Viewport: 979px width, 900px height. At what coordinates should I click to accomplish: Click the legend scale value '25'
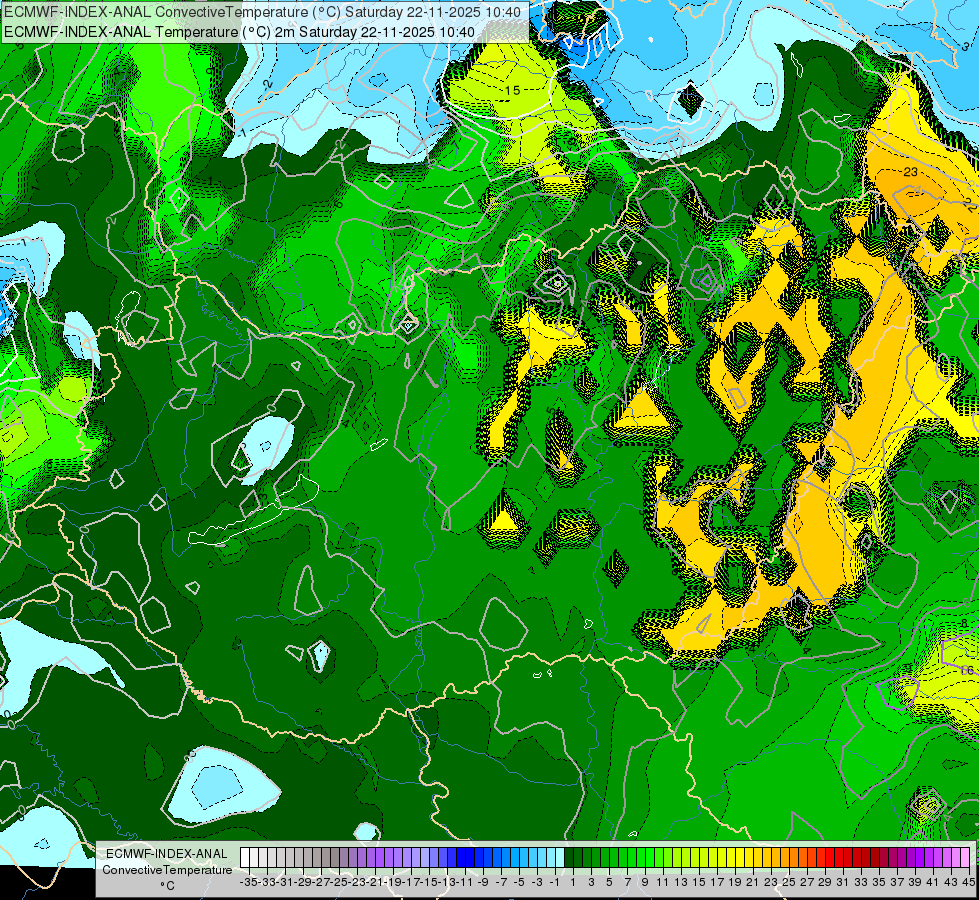coord(789,883)
